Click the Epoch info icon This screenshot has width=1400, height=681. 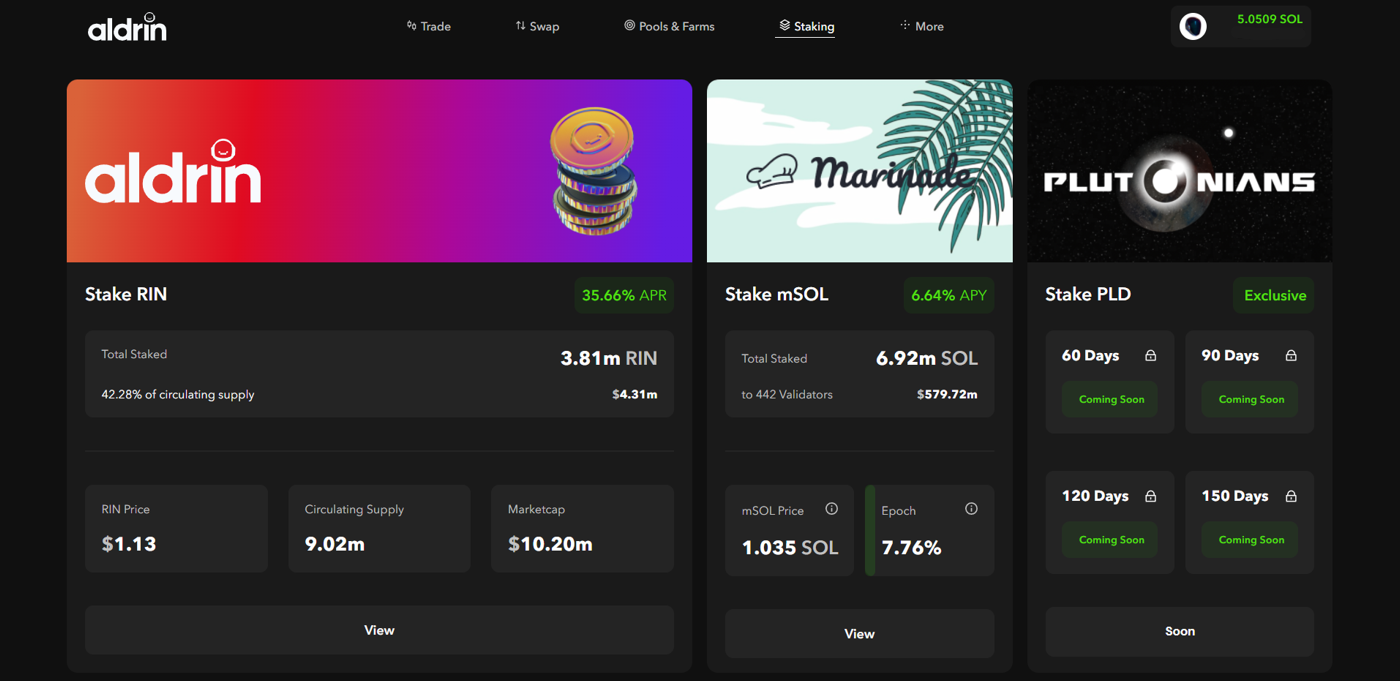click(x=971, y=509)
